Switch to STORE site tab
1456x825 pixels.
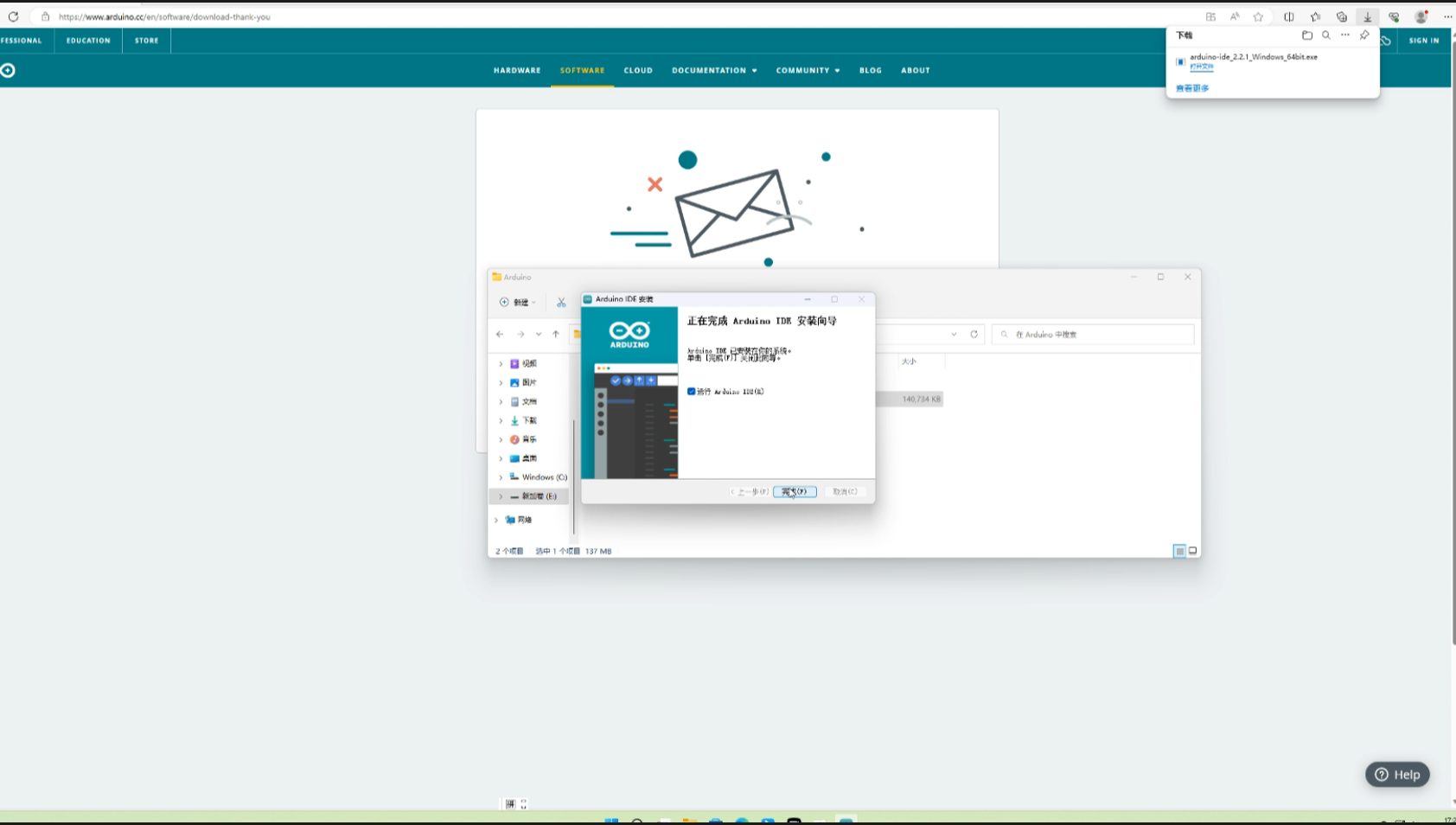point(146,41)
